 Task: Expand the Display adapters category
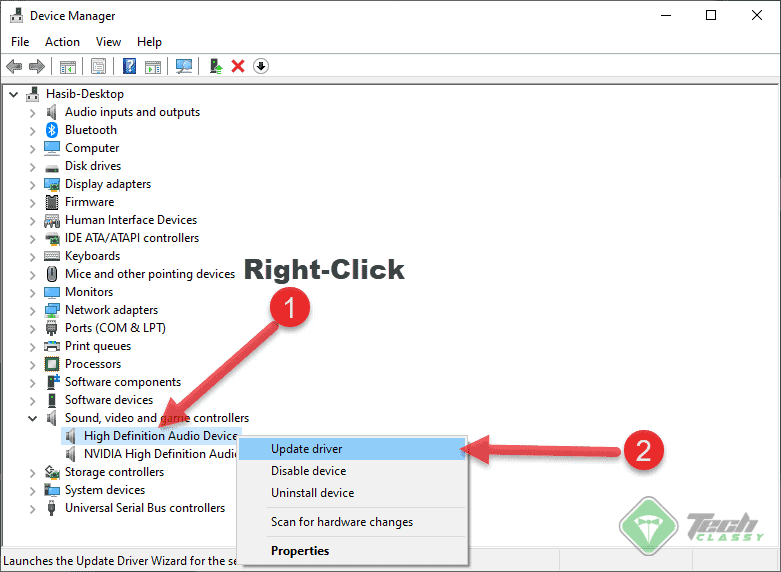click(32, 184)
